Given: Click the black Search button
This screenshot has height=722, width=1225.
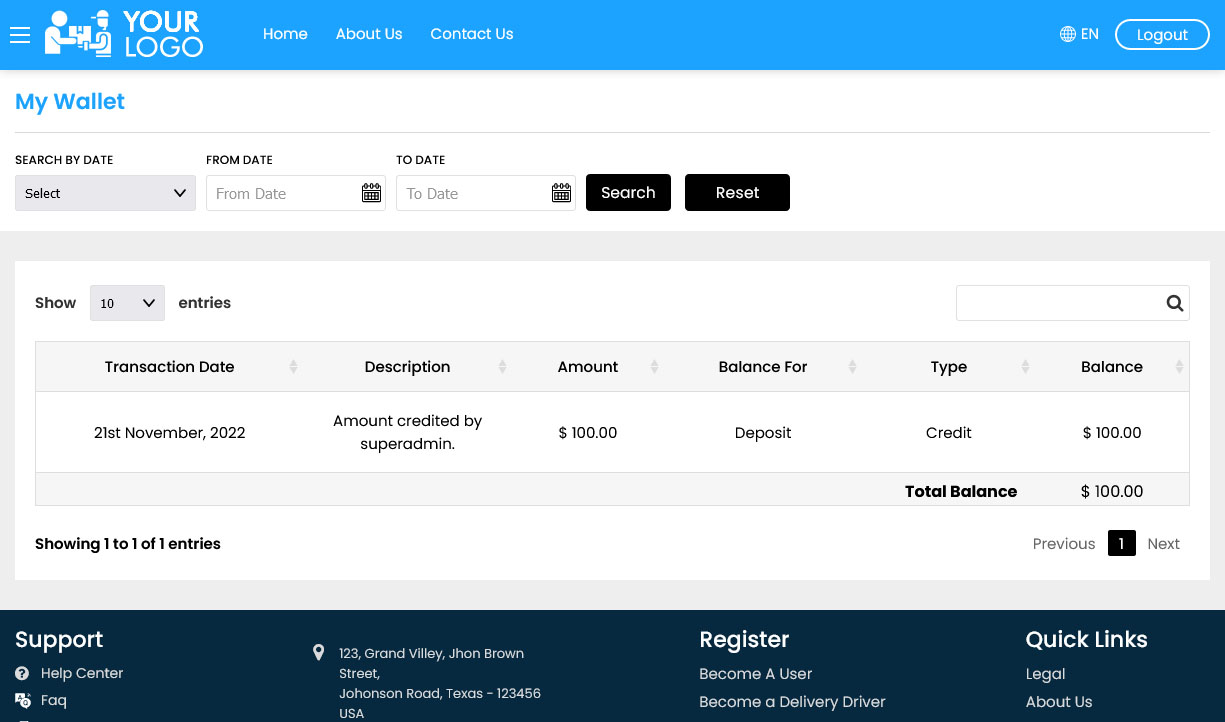Looking at the screenshot, I should tap(628, 193).
